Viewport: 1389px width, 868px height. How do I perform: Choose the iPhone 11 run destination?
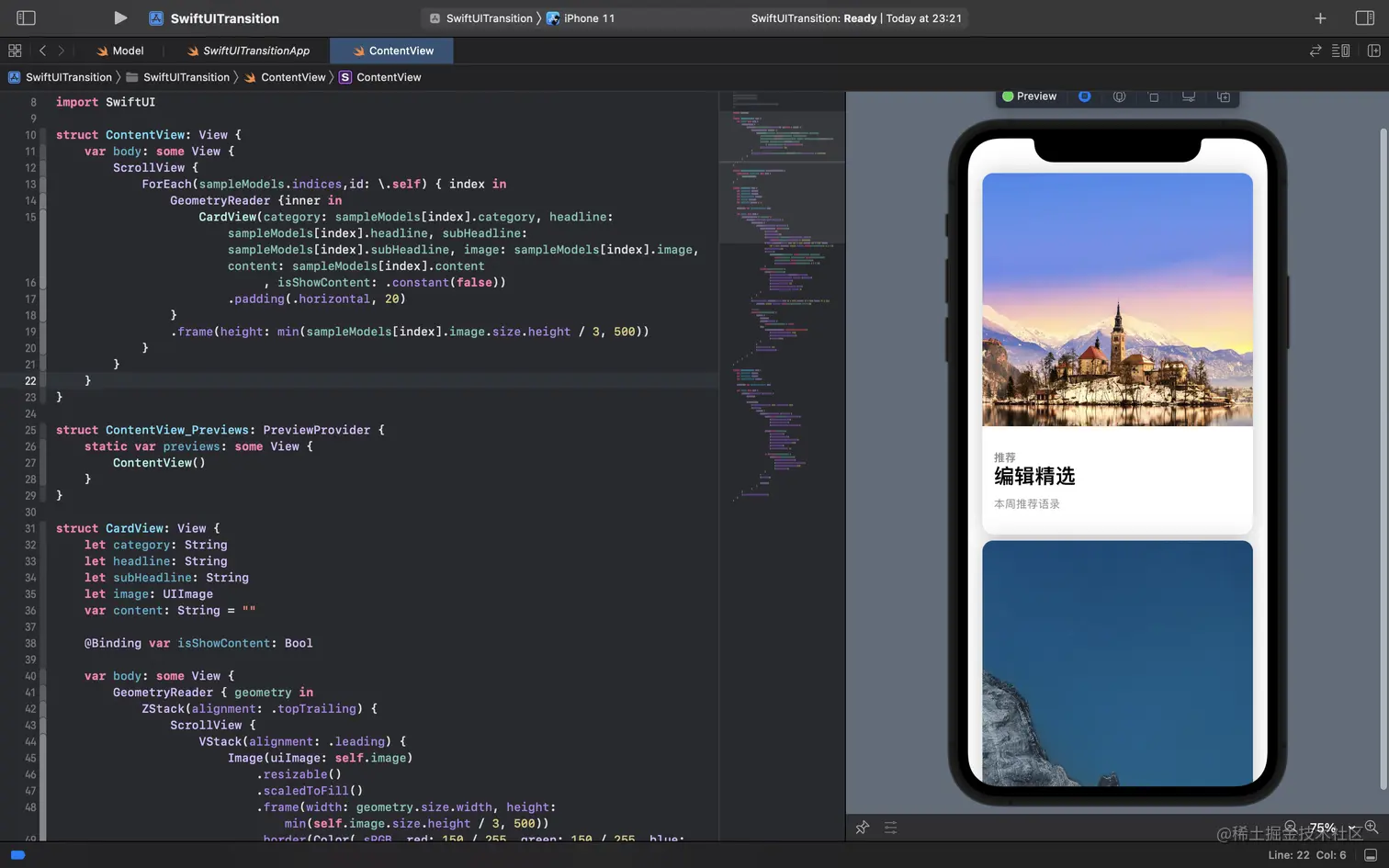pyautogui.click(x=581, y=18)
